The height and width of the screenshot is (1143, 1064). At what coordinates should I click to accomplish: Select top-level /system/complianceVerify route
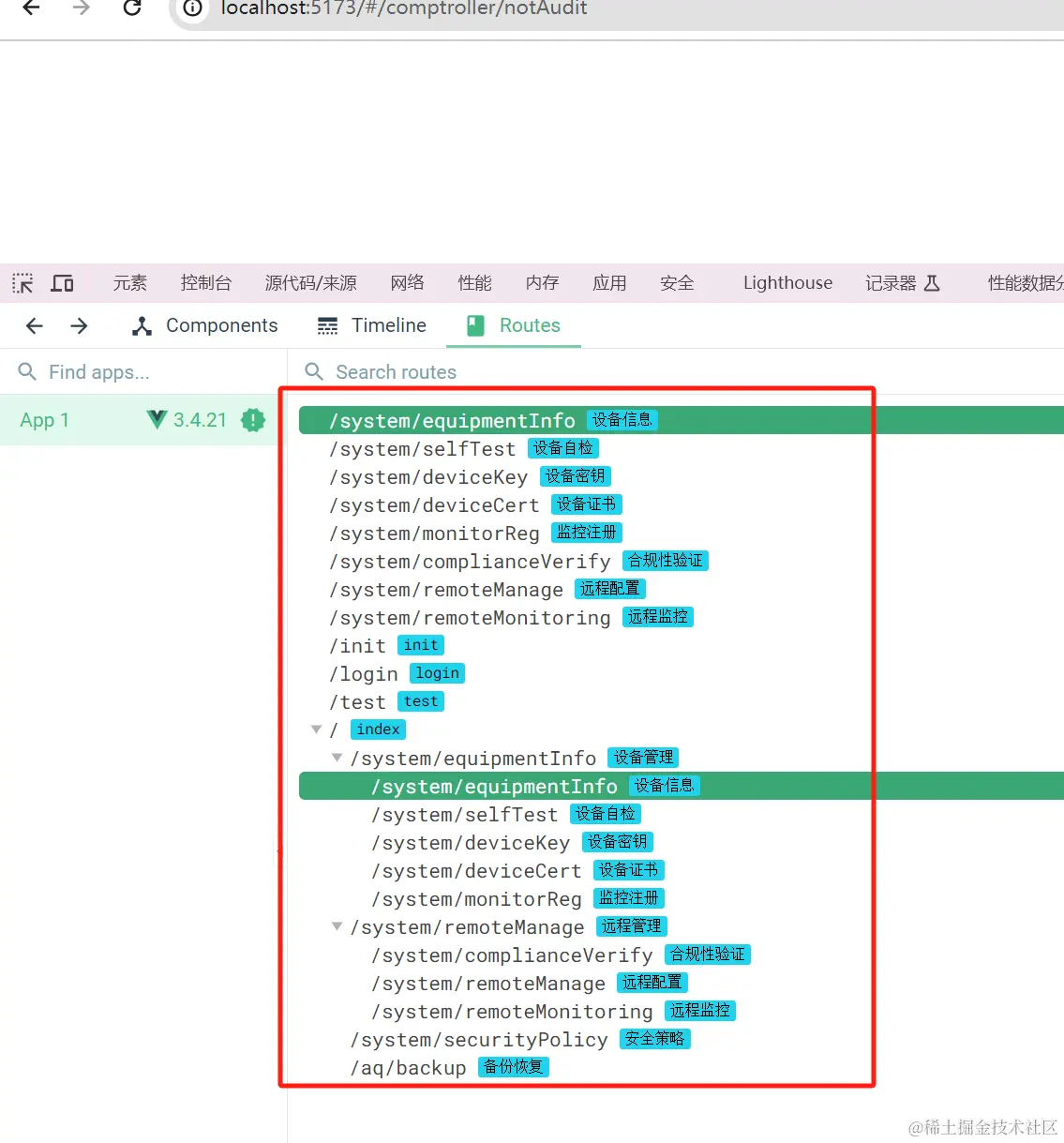682,561
